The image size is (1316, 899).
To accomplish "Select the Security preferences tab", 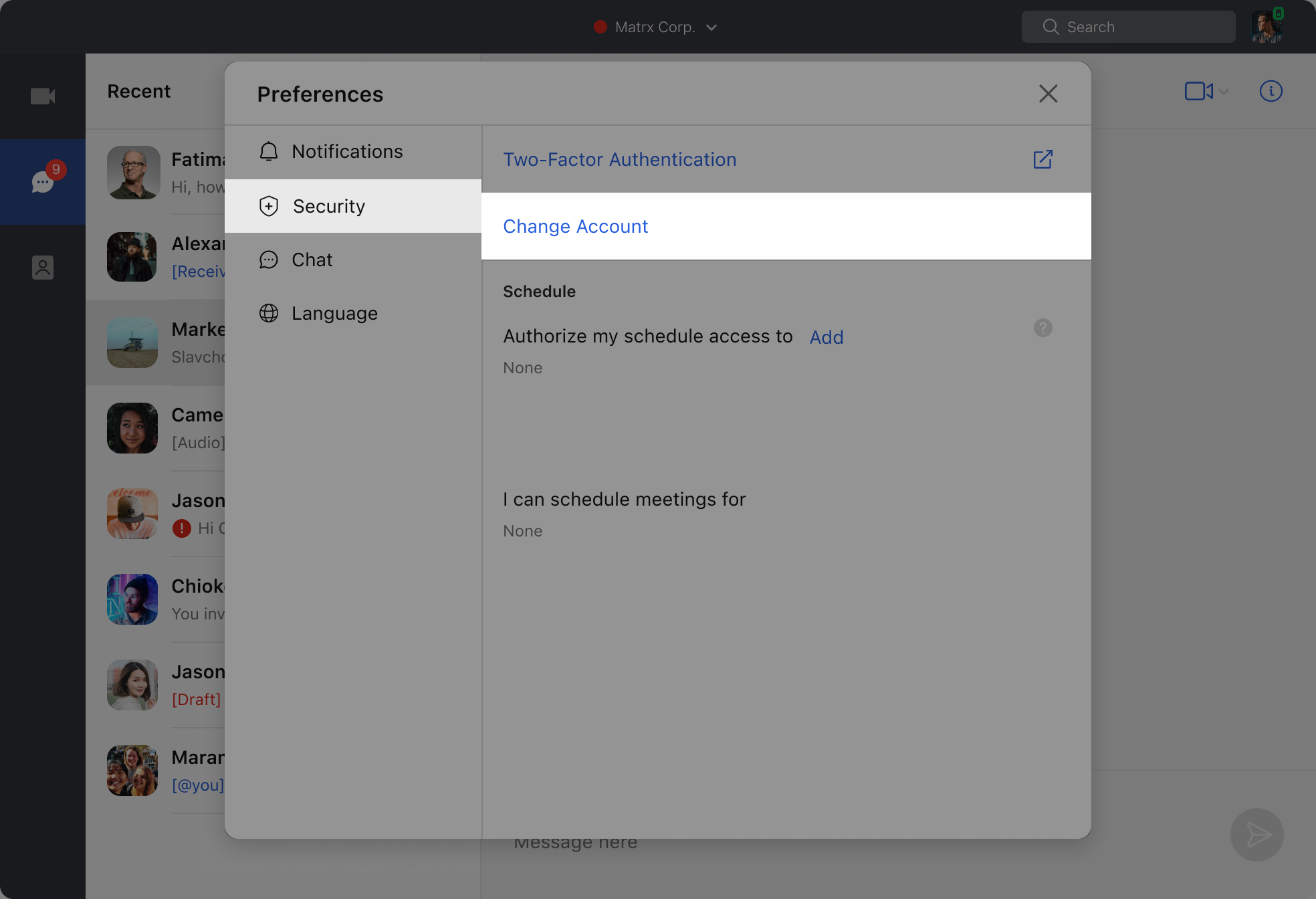I will (329, 206).
